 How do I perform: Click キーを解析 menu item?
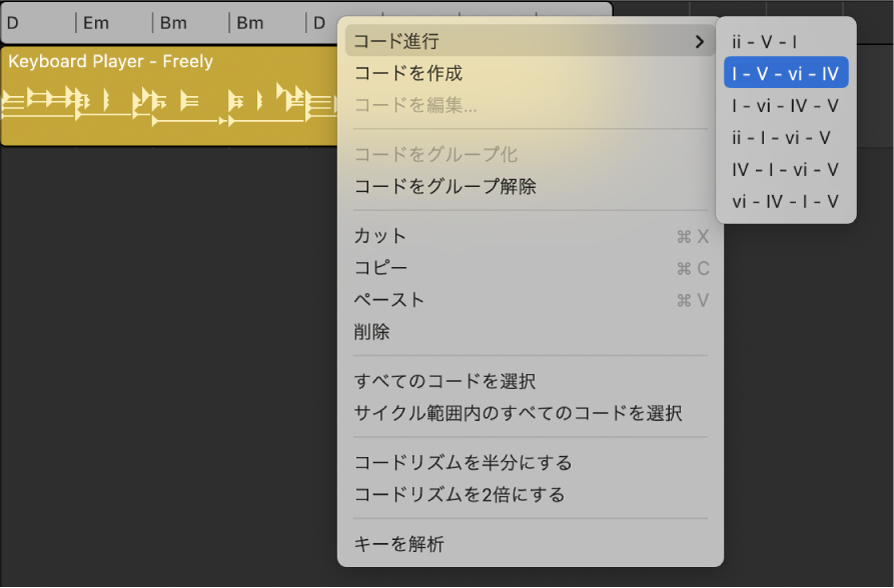tap(399, 545)
